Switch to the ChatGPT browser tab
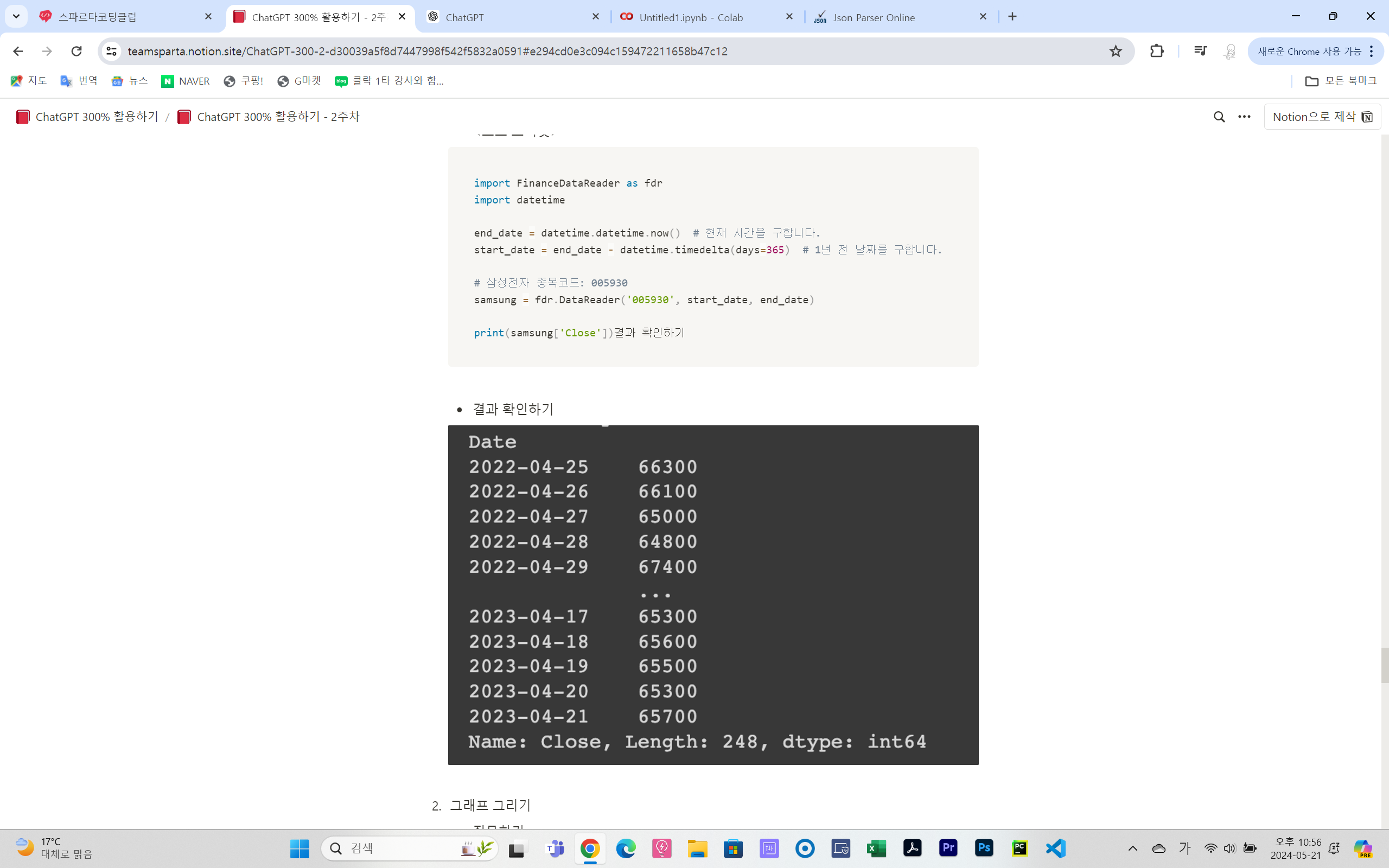Screen dimensions: 1389x868 pyautogui.click(x=513, y=17)
